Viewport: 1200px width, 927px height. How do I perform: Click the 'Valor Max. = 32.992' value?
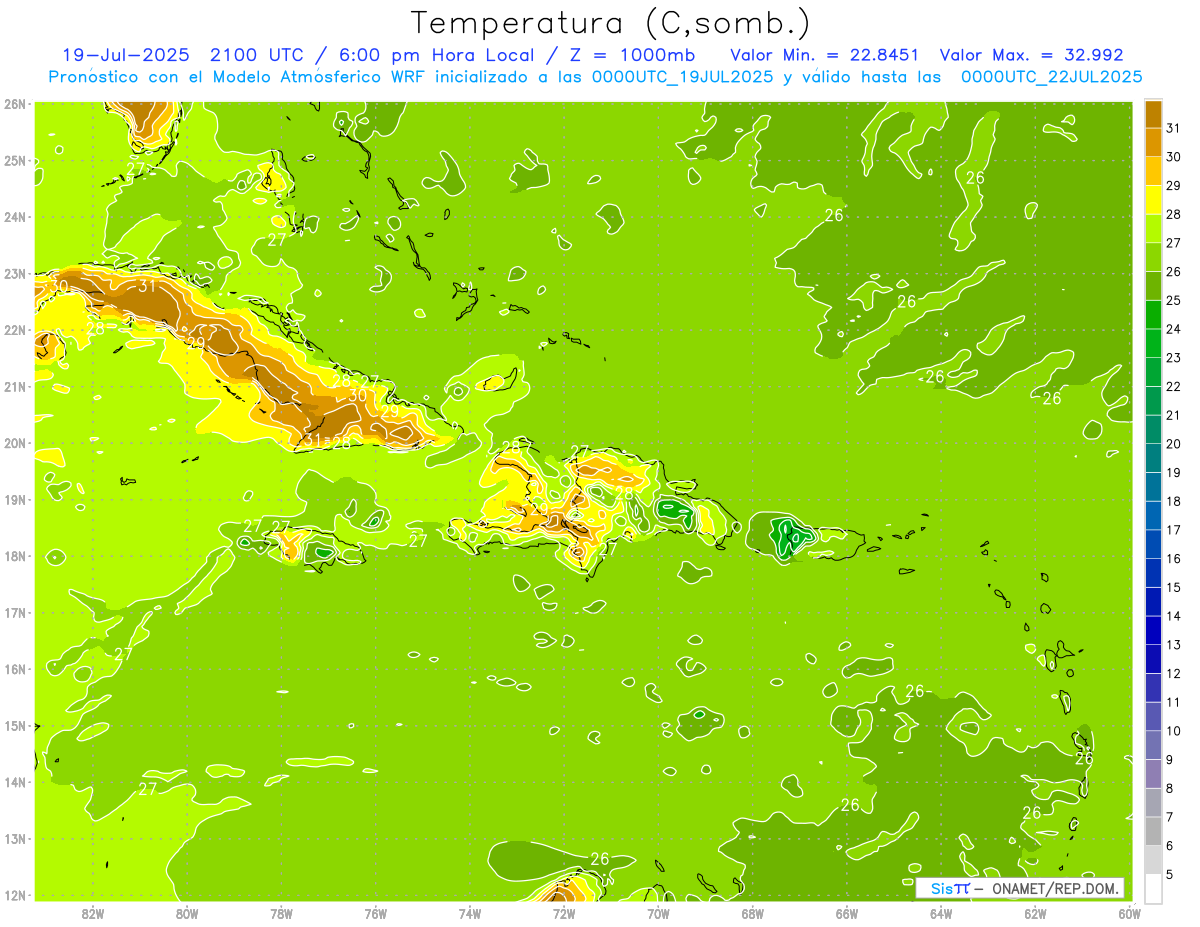click(x=1032, y=55)
